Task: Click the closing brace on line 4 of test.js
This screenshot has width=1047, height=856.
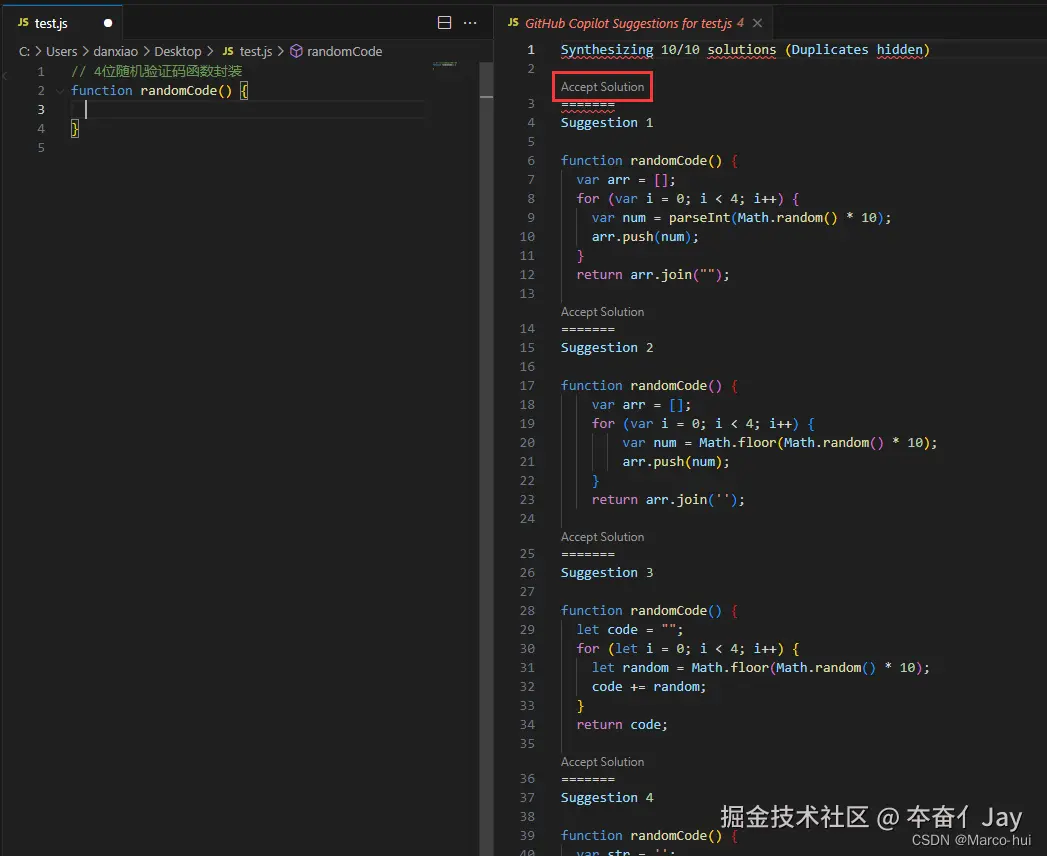Action: 75,129
